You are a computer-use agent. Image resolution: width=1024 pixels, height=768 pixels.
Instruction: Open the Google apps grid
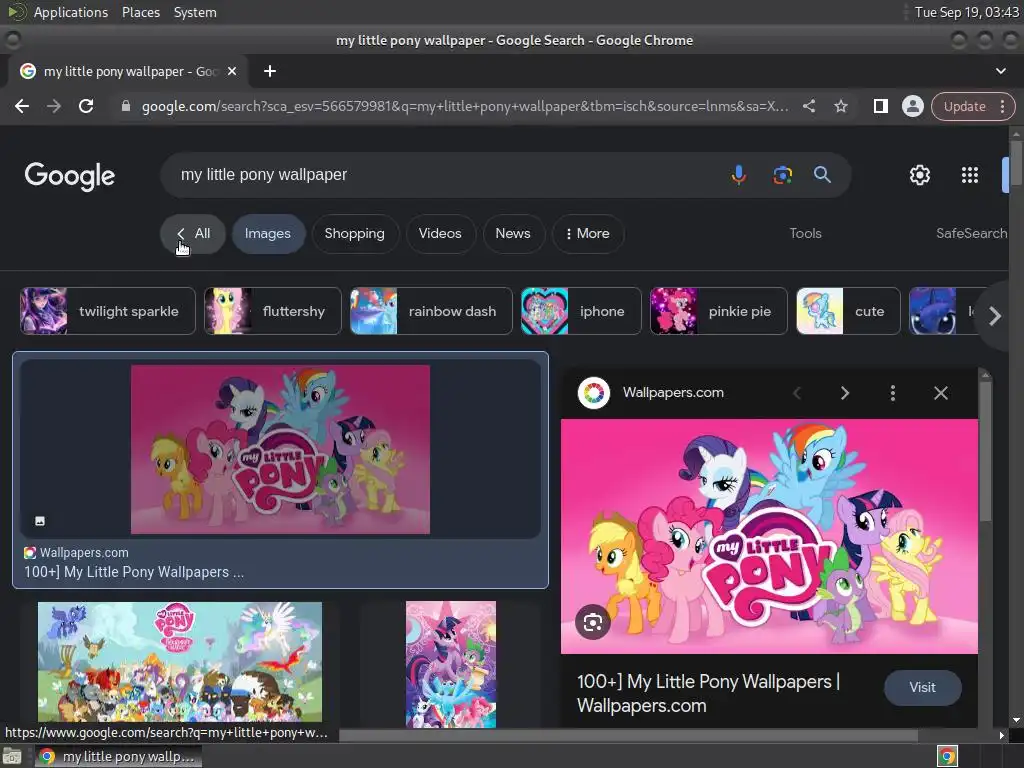970,175
